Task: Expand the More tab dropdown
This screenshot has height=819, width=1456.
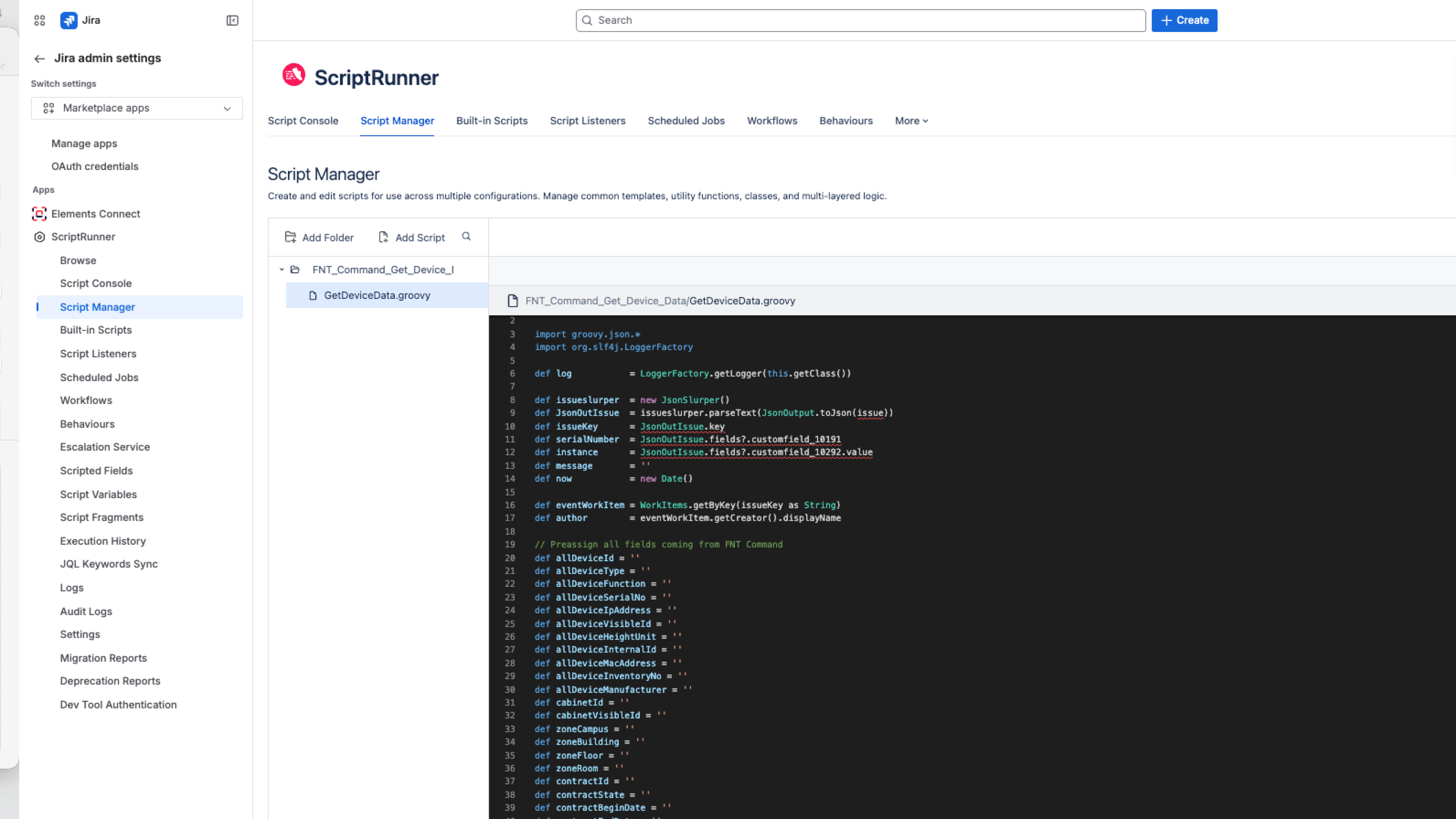Action: 911,121
